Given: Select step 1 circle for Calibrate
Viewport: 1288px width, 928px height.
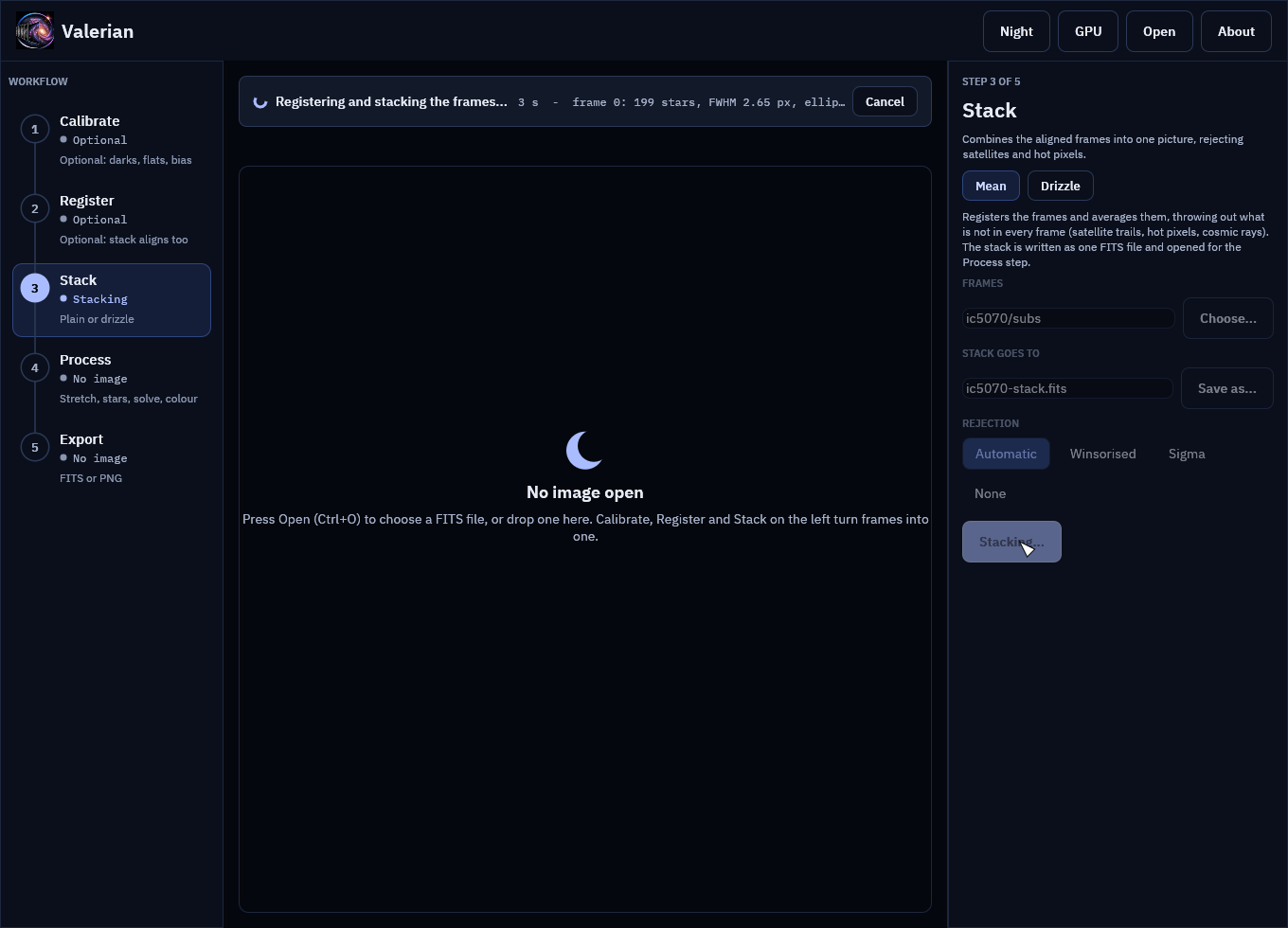Looking at the screenshot, I should click(35, 130).
